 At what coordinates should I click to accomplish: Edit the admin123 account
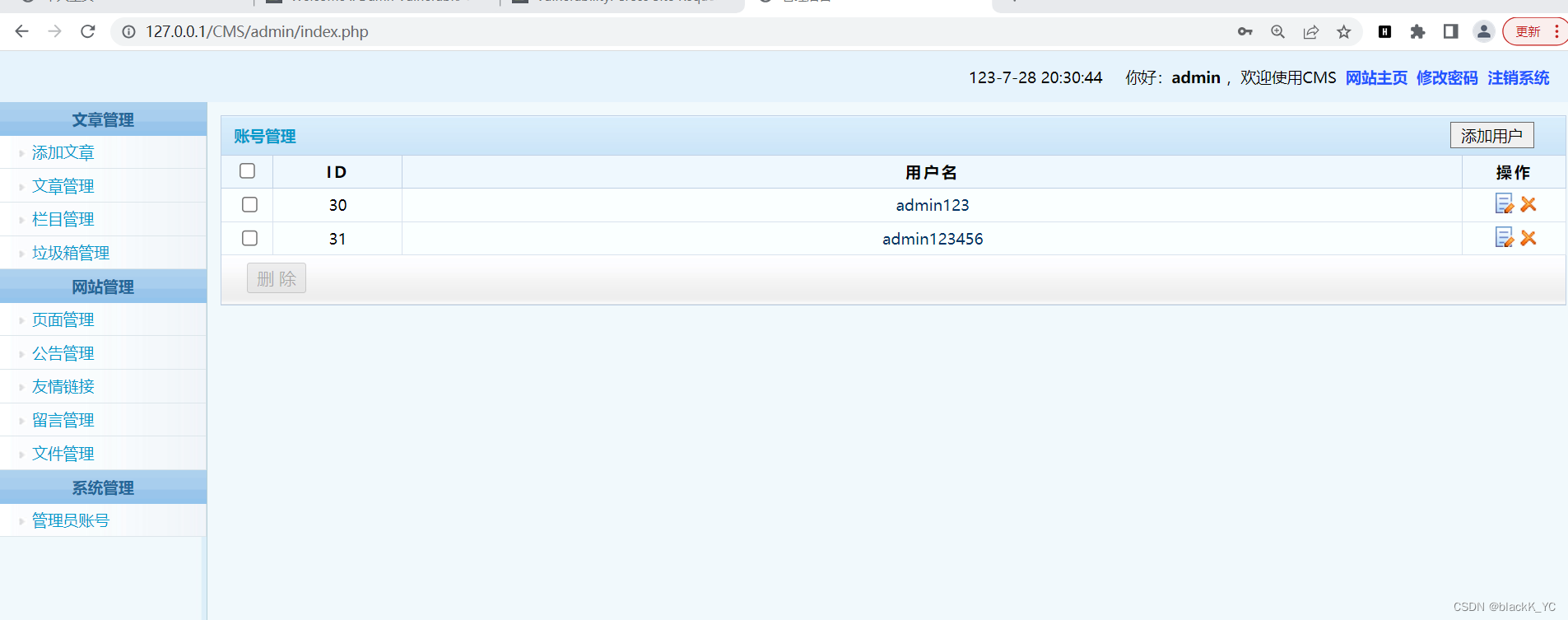(x=1504, y=203)
